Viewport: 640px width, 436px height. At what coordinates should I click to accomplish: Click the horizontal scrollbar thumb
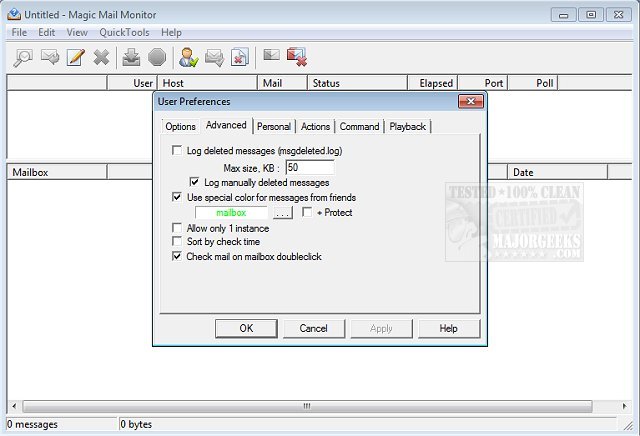307,406
